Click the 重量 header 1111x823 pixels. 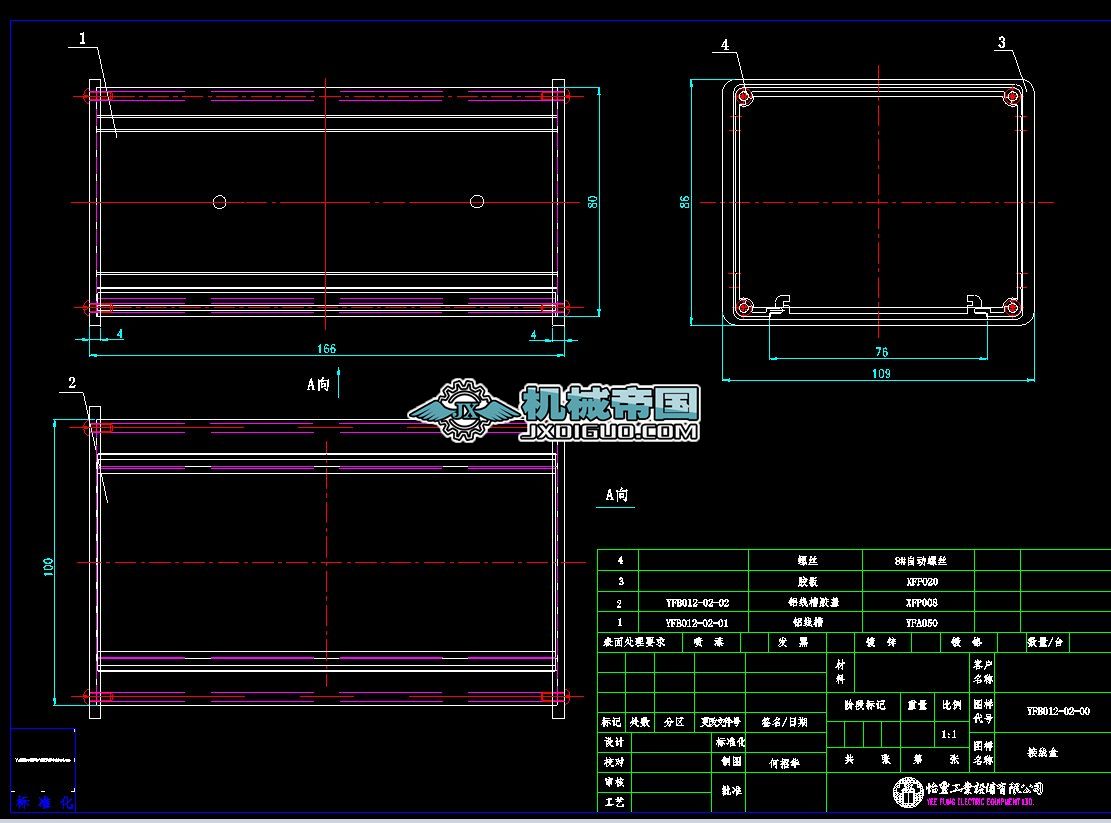point(918,705)
